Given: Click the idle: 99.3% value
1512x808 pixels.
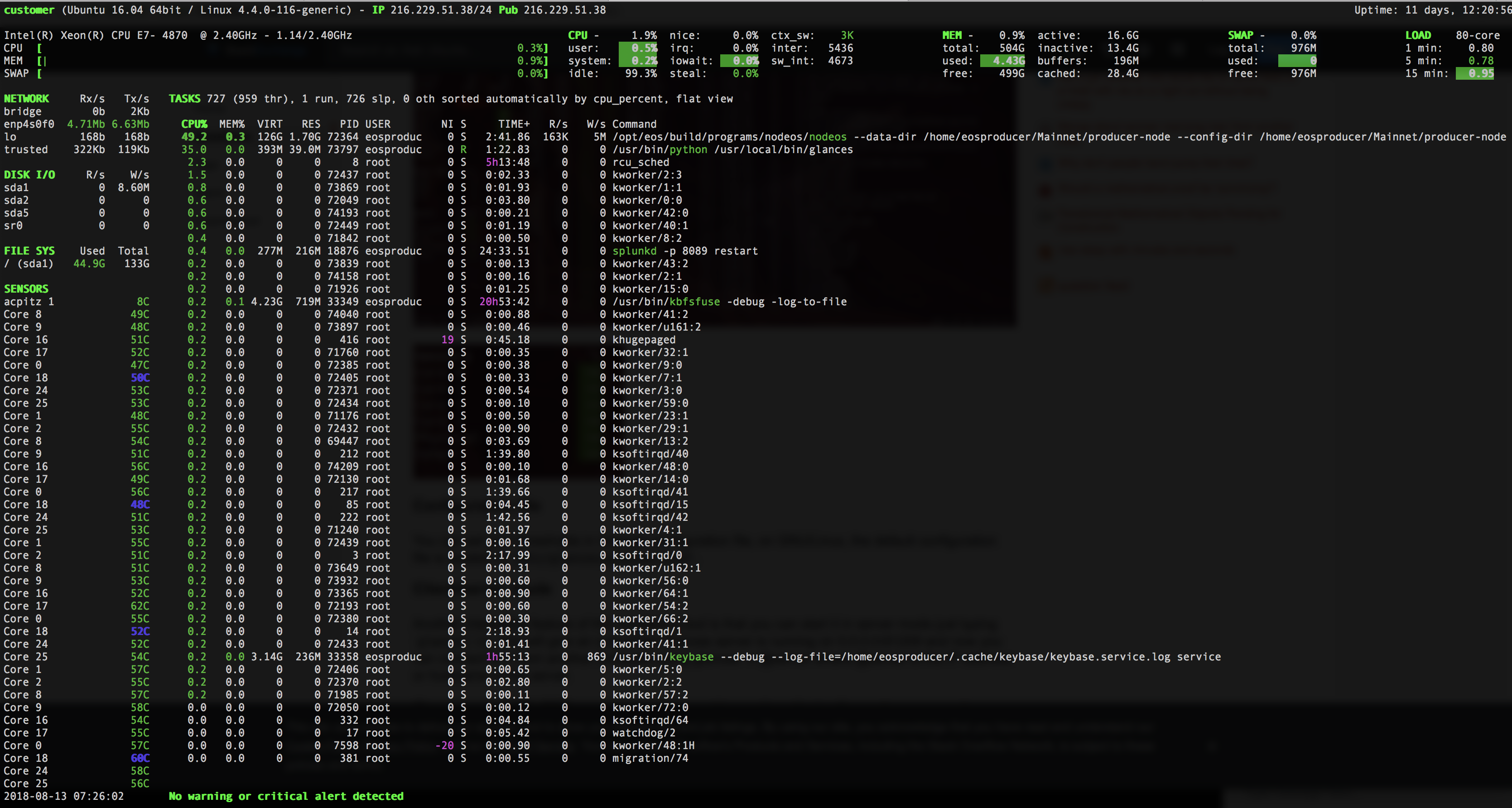Looking at the screenshot, I should [641, 73].
